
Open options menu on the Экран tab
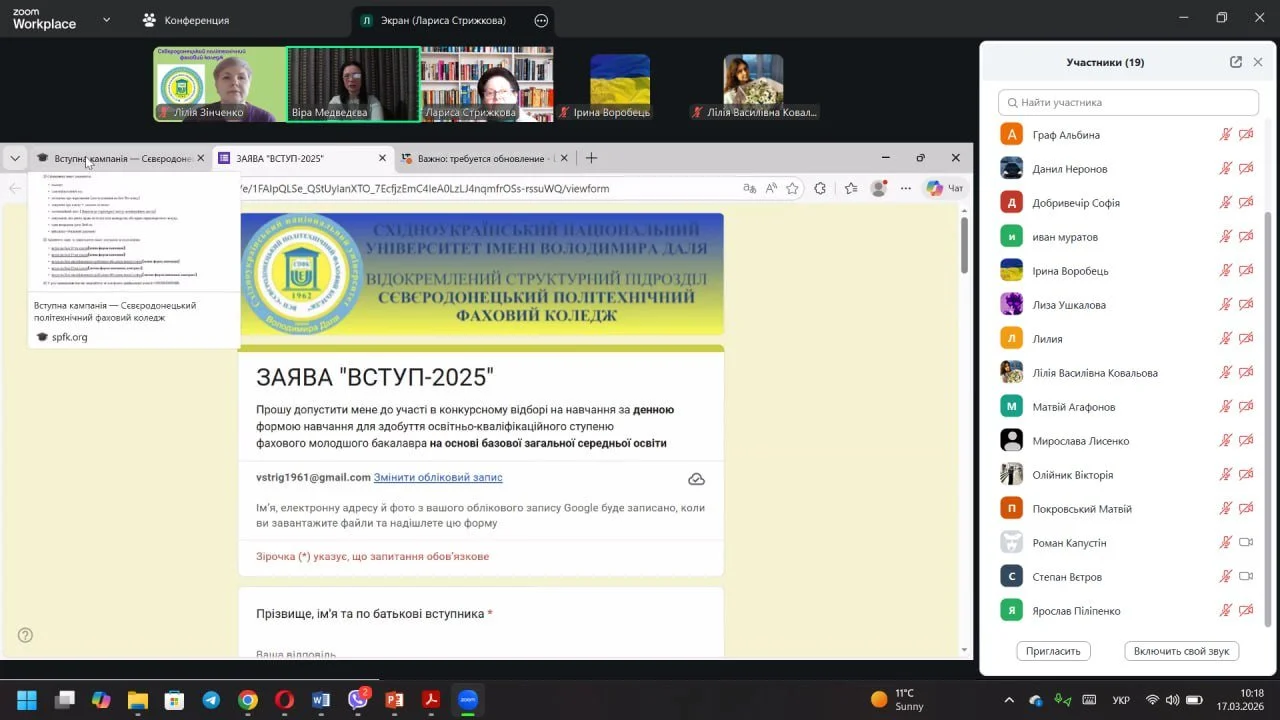[x=541, y=20]
